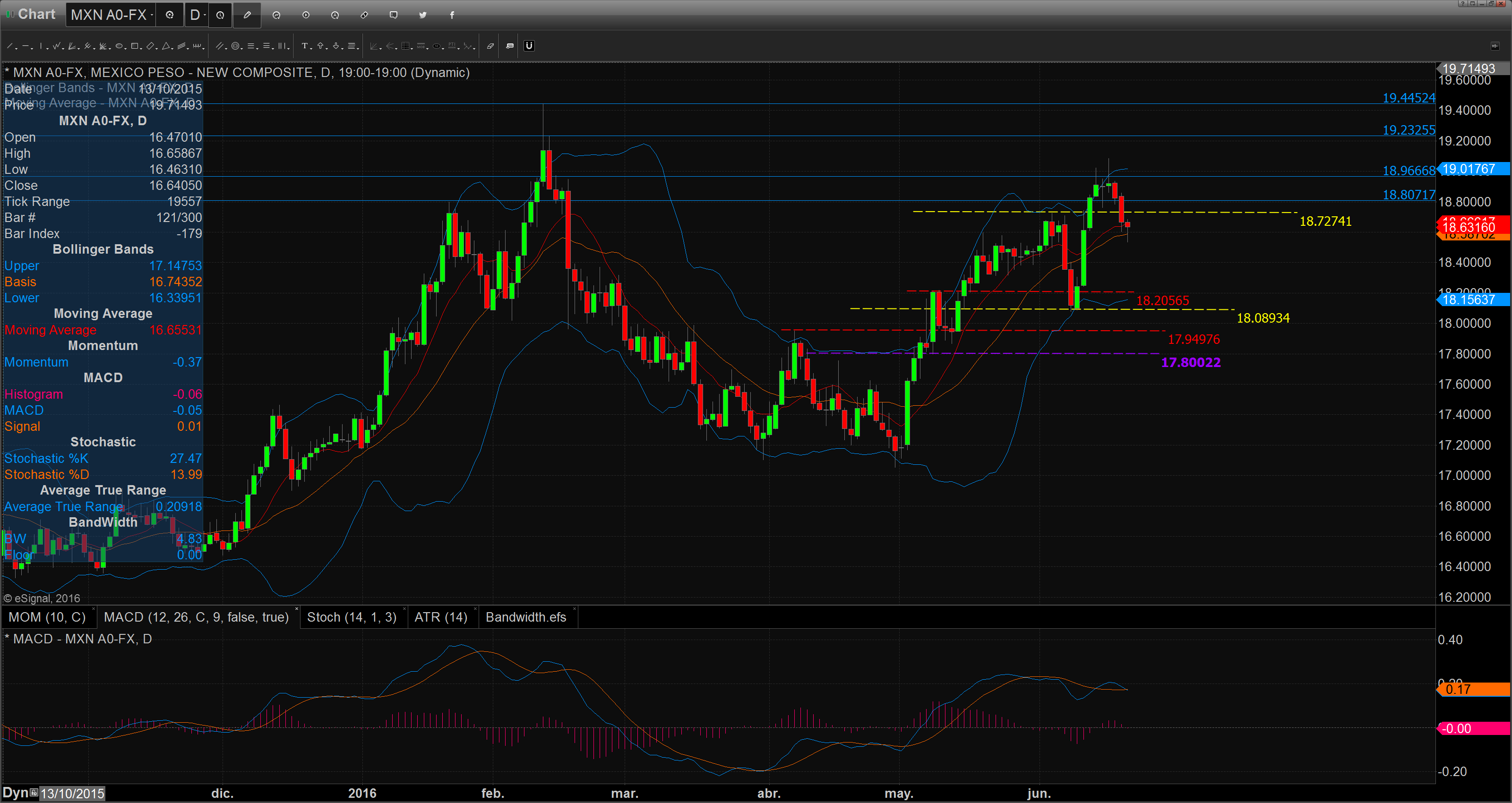Click the Facebook share icon

pos(452,15)
